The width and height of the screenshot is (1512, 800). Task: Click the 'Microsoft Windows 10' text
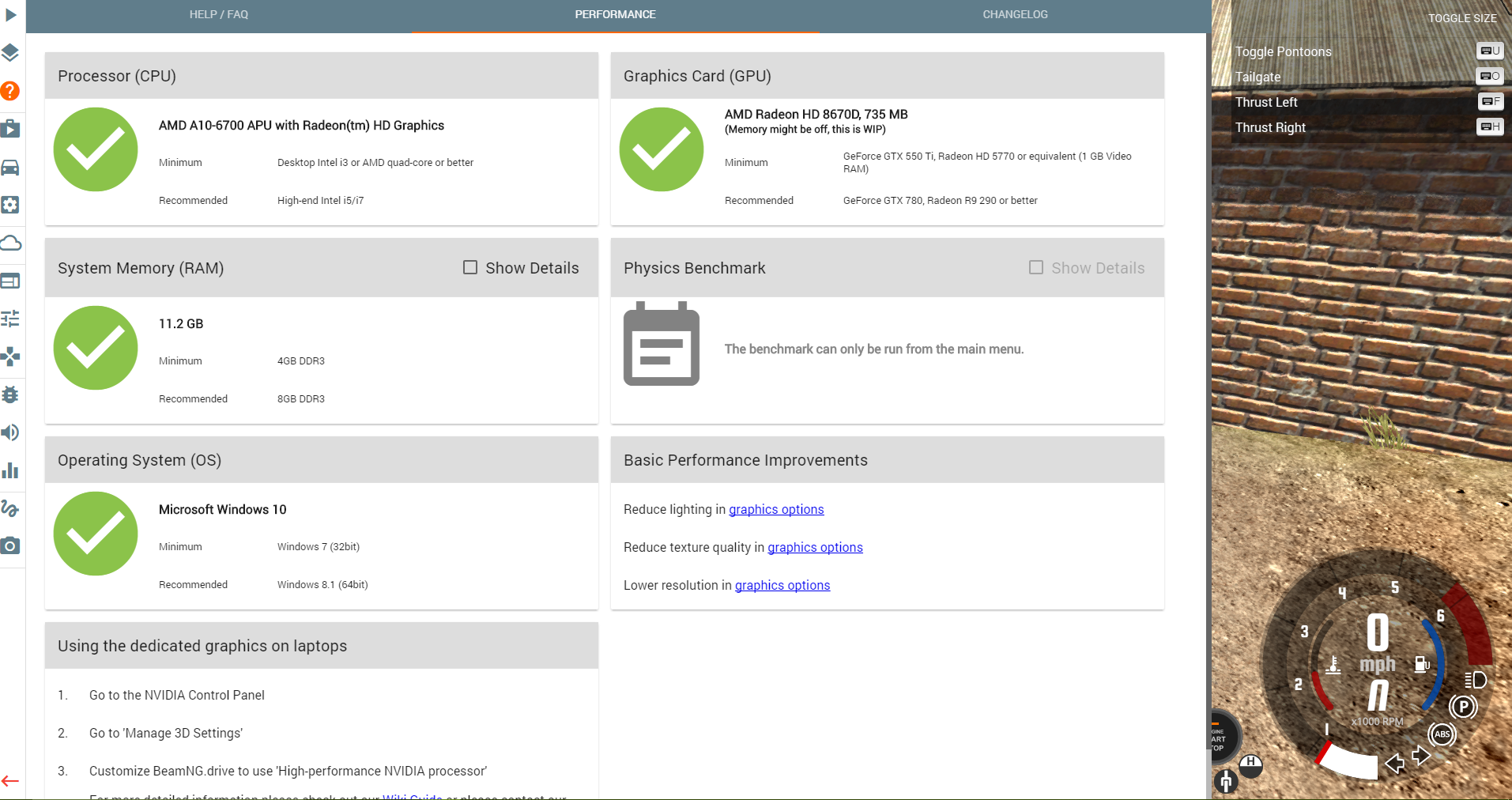pyautogui.click(x=222, y=510)
